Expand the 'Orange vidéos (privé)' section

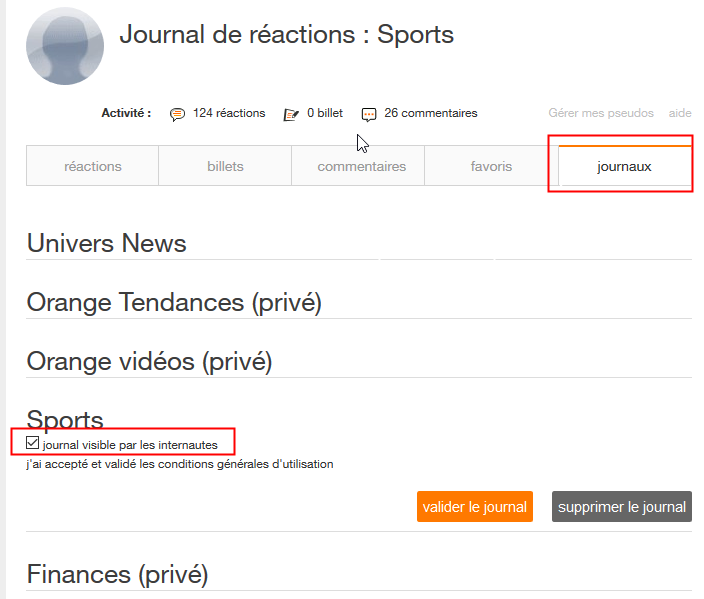click(149, 361)
